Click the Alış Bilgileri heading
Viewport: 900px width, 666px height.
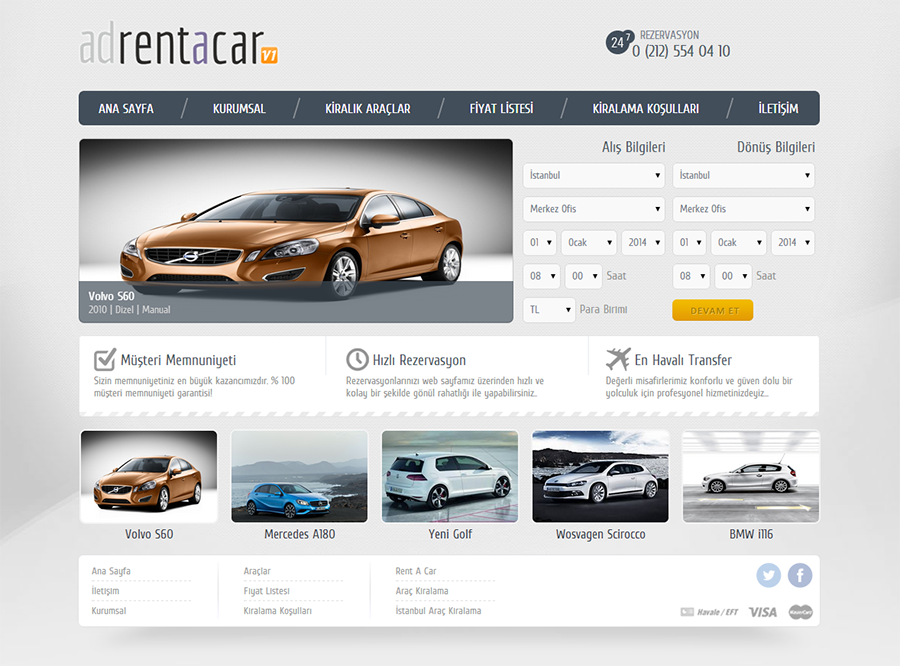634,147
